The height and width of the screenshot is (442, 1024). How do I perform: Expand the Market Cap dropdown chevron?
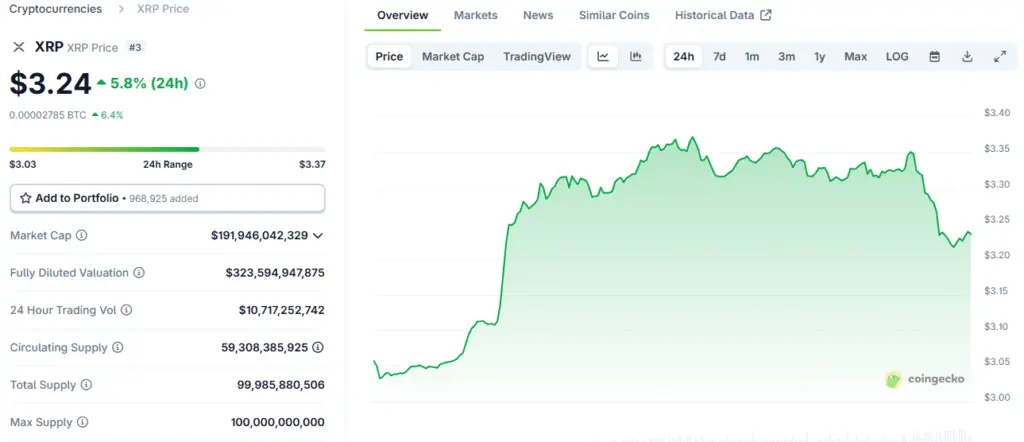[x=318, y=236]
